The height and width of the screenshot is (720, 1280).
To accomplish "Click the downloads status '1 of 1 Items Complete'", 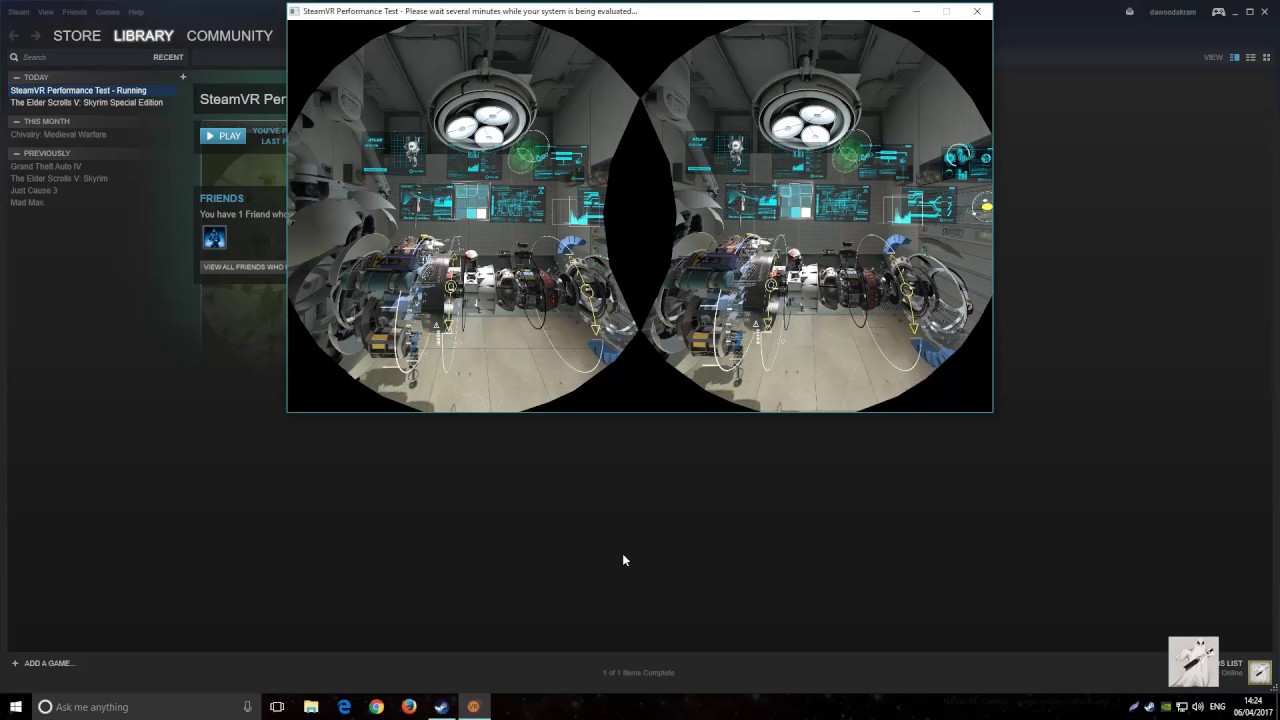I will 638,672.
